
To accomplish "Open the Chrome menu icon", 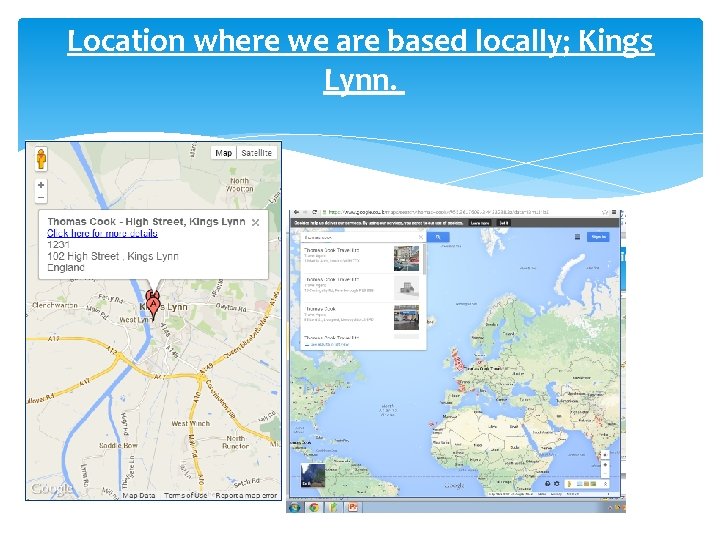I will [614, 212].
